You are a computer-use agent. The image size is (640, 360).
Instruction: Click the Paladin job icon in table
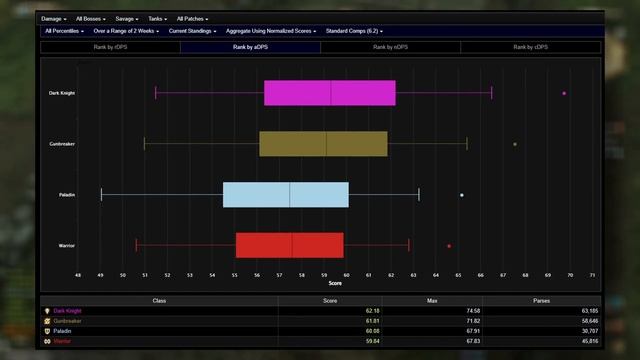click(x=47, y=331)
